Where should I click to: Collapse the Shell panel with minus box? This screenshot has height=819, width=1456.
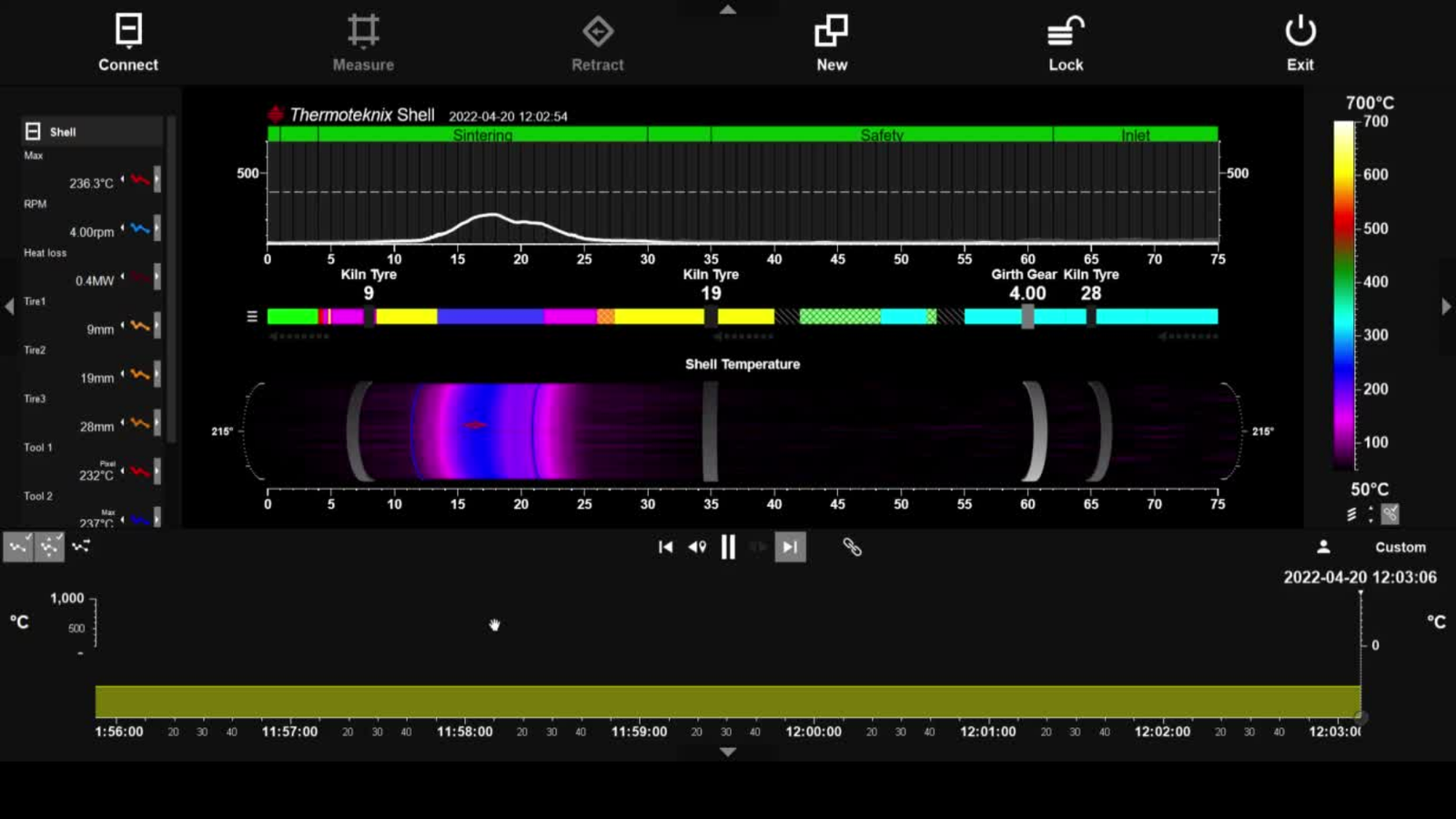(33, 132)
